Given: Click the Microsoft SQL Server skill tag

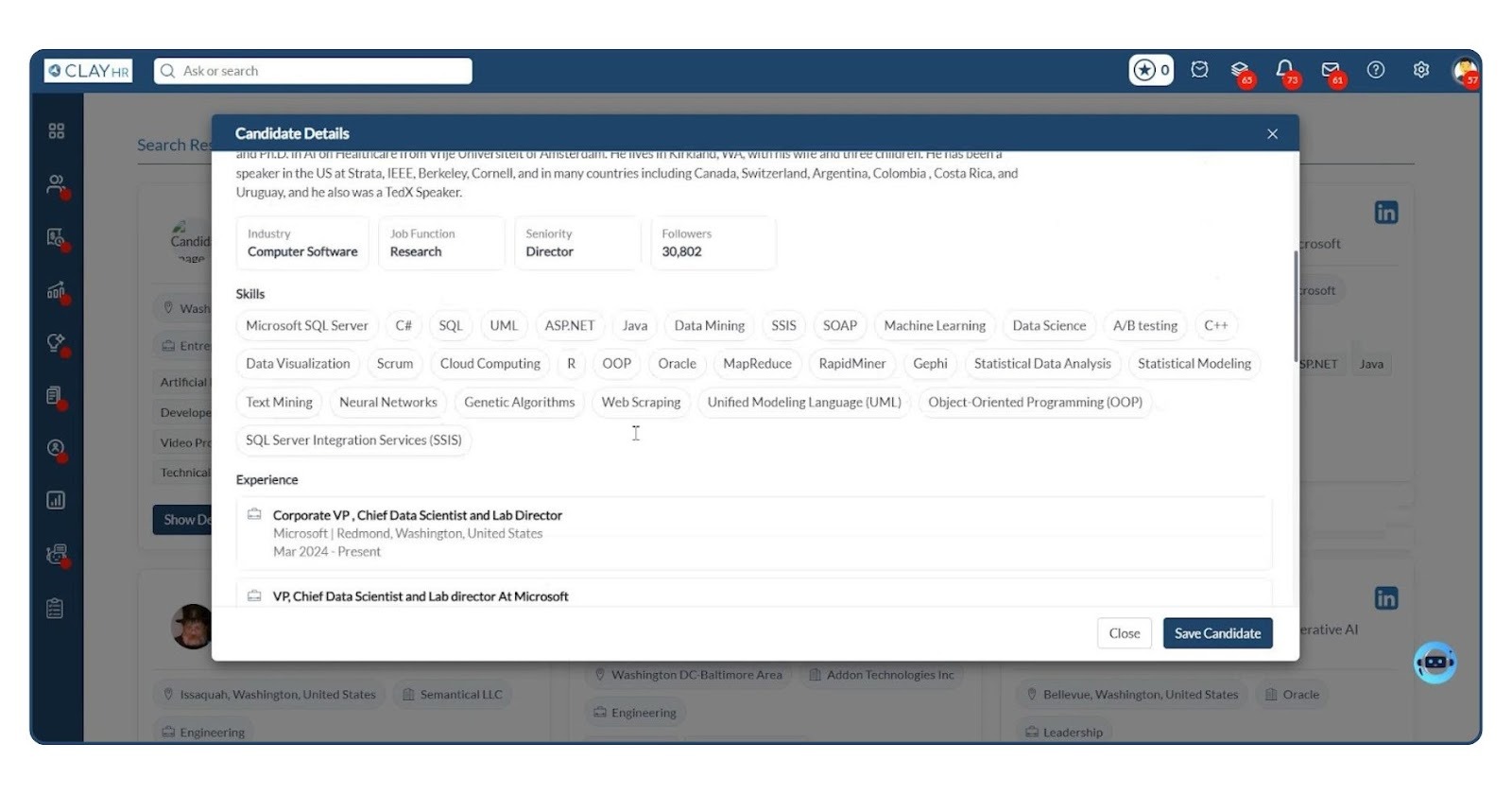Looking at the screenshot, I should (x=307, y=325).
